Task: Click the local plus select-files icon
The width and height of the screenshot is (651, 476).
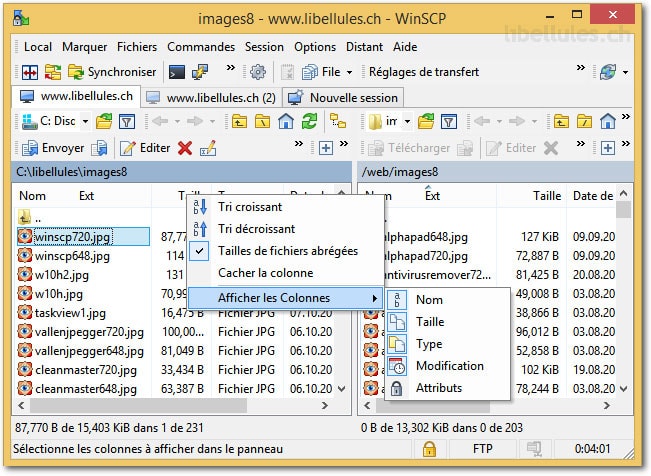Action: 326,148
